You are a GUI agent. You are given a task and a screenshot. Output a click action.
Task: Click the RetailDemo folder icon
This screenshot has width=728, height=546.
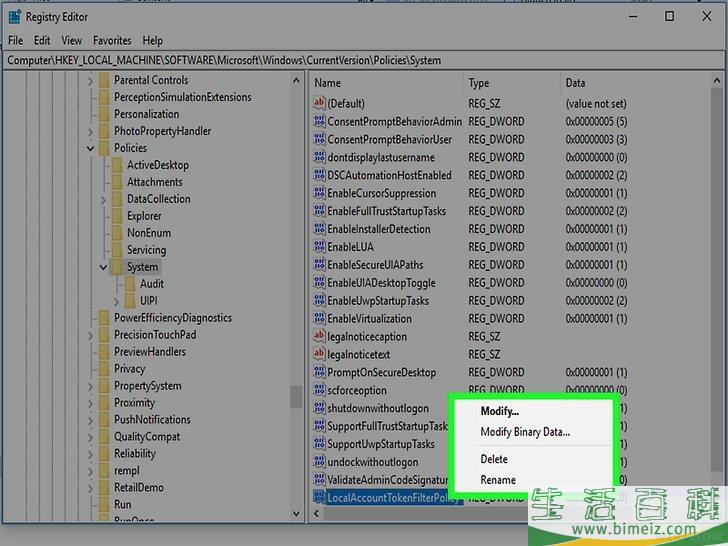click(104, 488)
